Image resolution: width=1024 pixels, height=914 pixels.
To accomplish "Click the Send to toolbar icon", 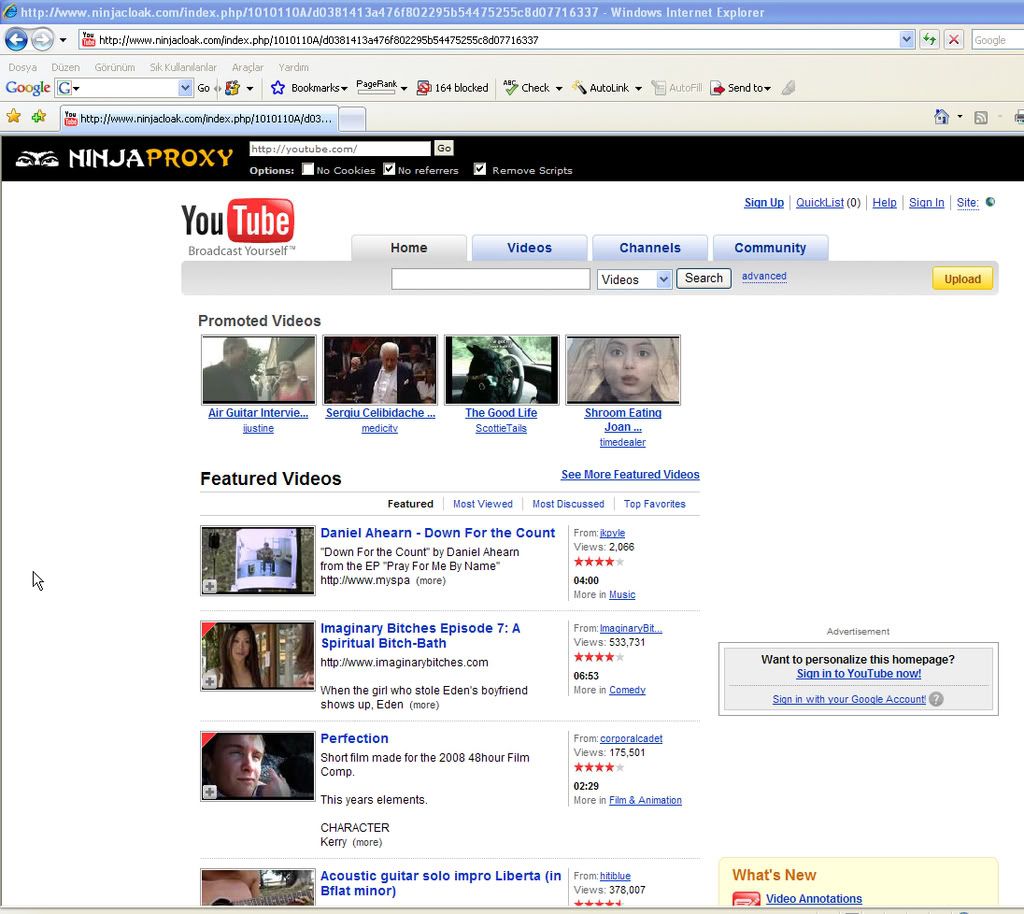I will (717, 87).
